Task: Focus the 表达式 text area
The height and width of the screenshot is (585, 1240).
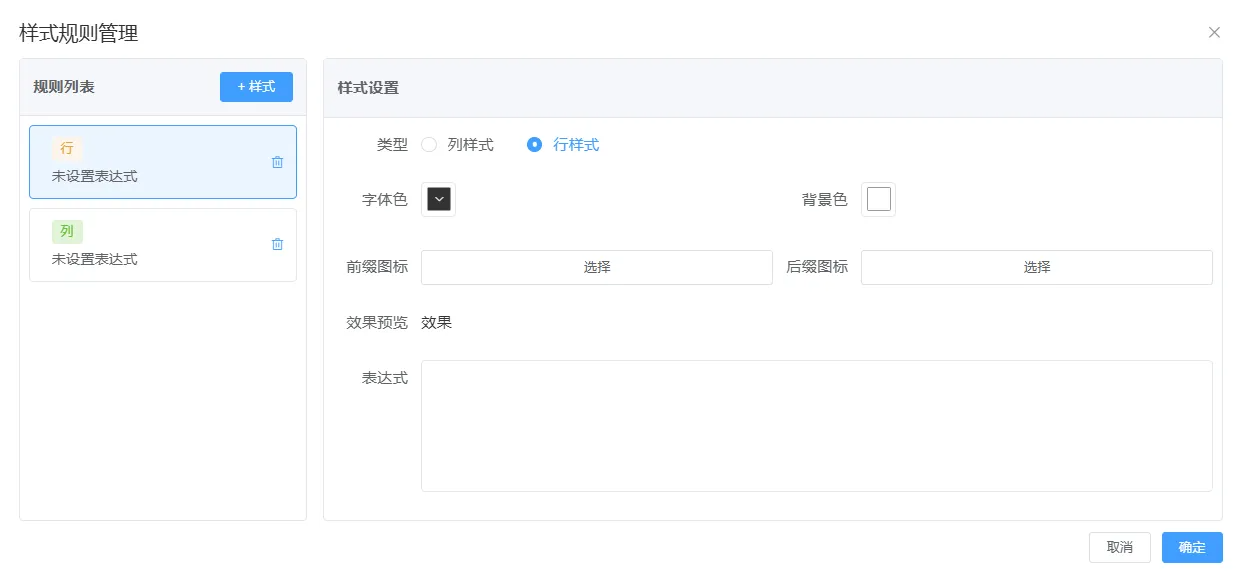Action: click(817, 426)
